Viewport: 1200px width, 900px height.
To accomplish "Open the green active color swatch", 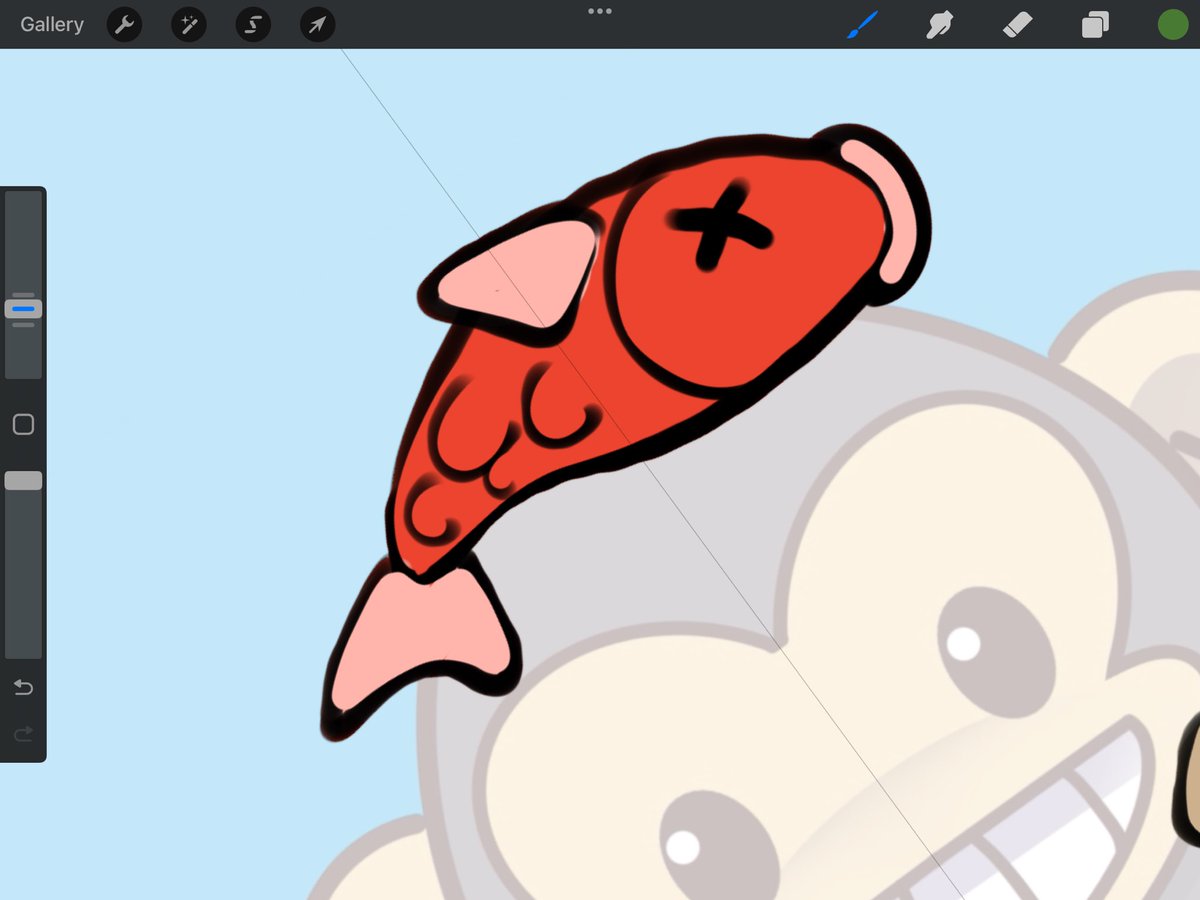I will pos(1172,24).
